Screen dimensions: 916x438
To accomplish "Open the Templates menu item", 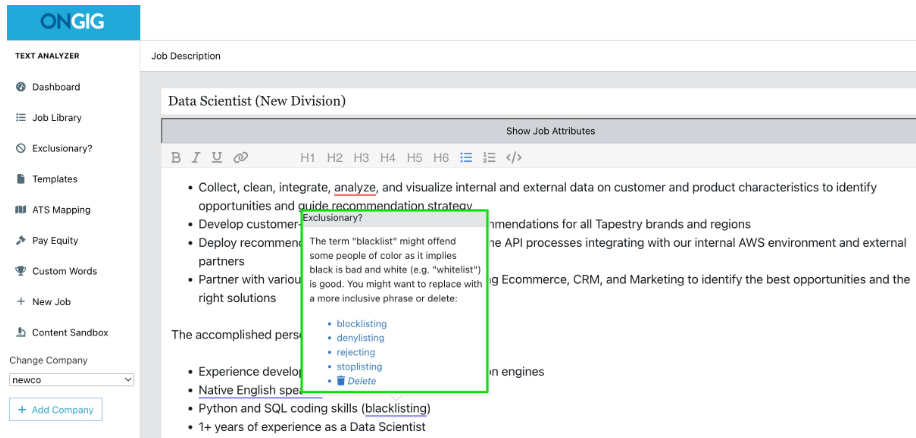I will 55,179.
